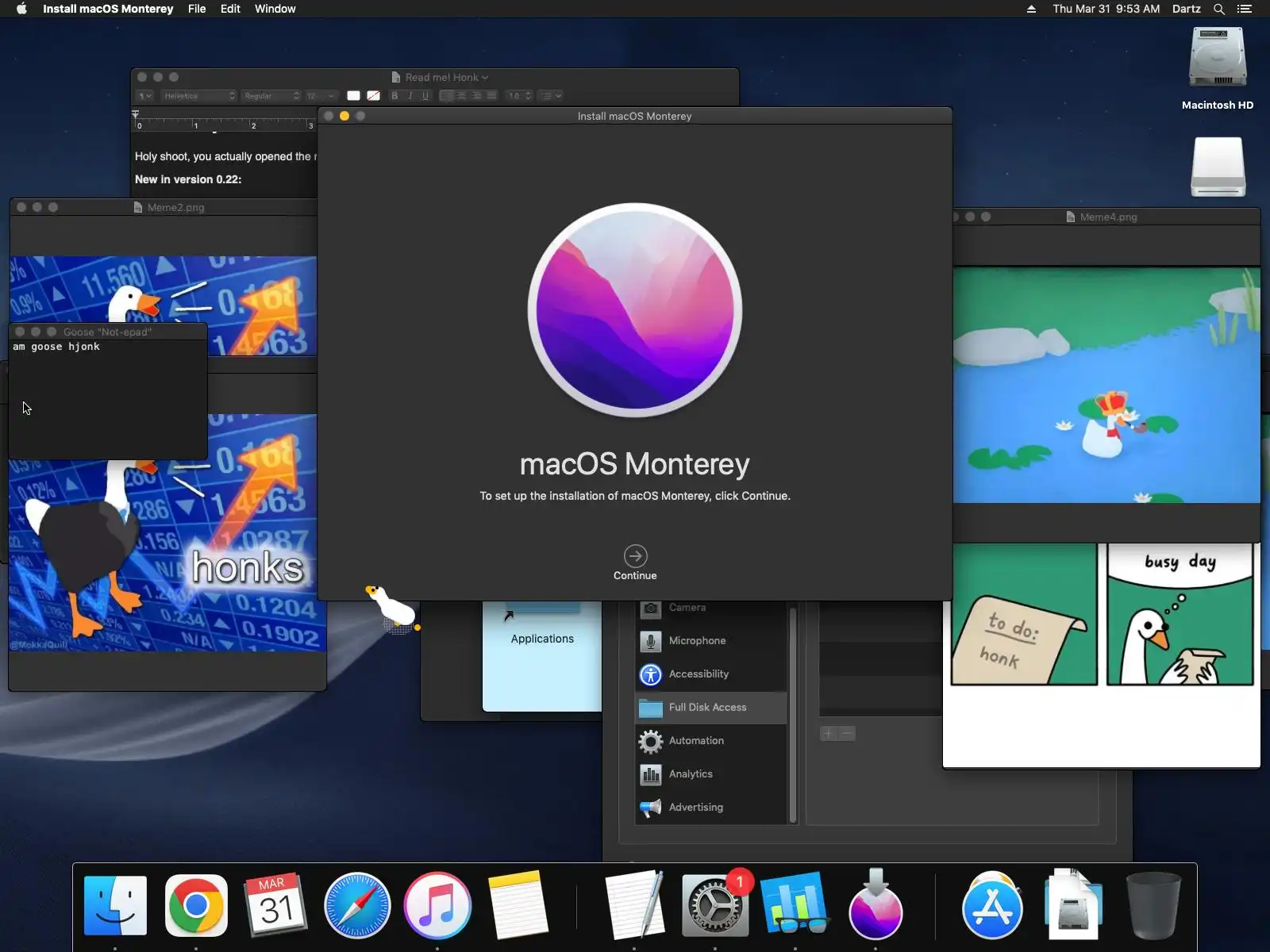Click the eject icon in the menu bar
This screenshot has height=952, width=1270.
(1031, 9)
